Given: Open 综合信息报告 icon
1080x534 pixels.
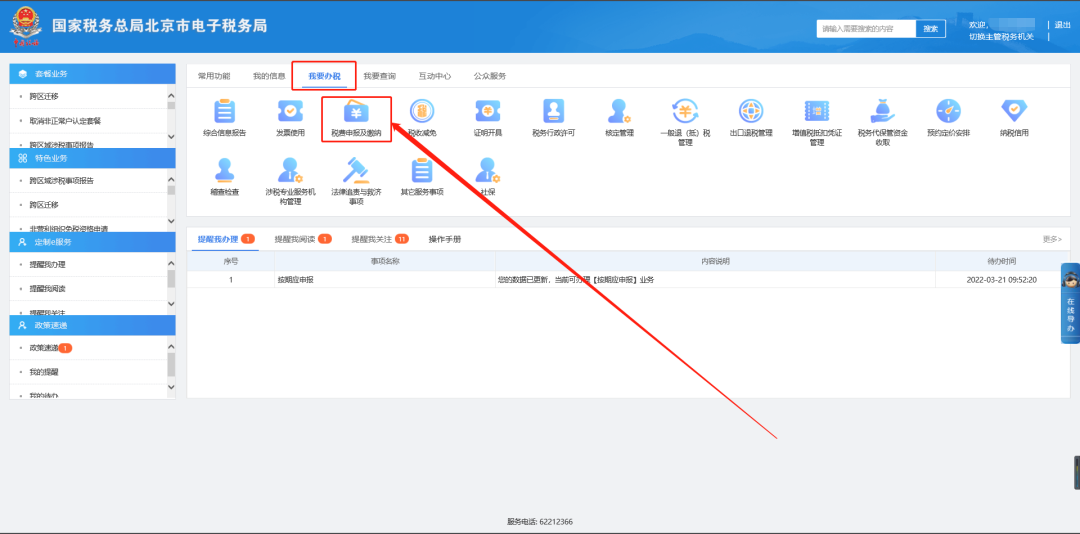Looking at the screenshot, I should (x=224, y=111).
